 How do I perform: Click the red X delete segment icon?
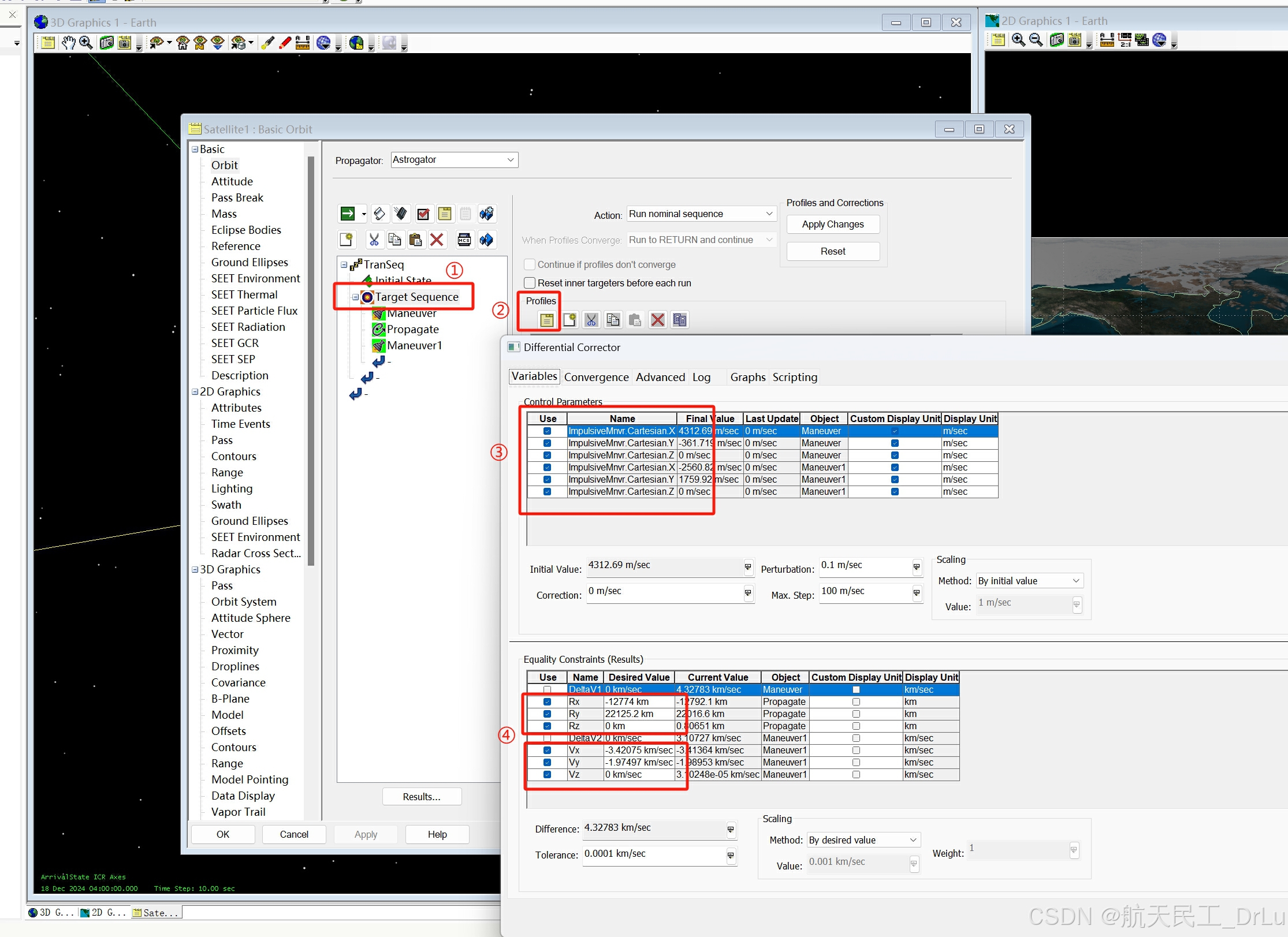tap(437, 240)
